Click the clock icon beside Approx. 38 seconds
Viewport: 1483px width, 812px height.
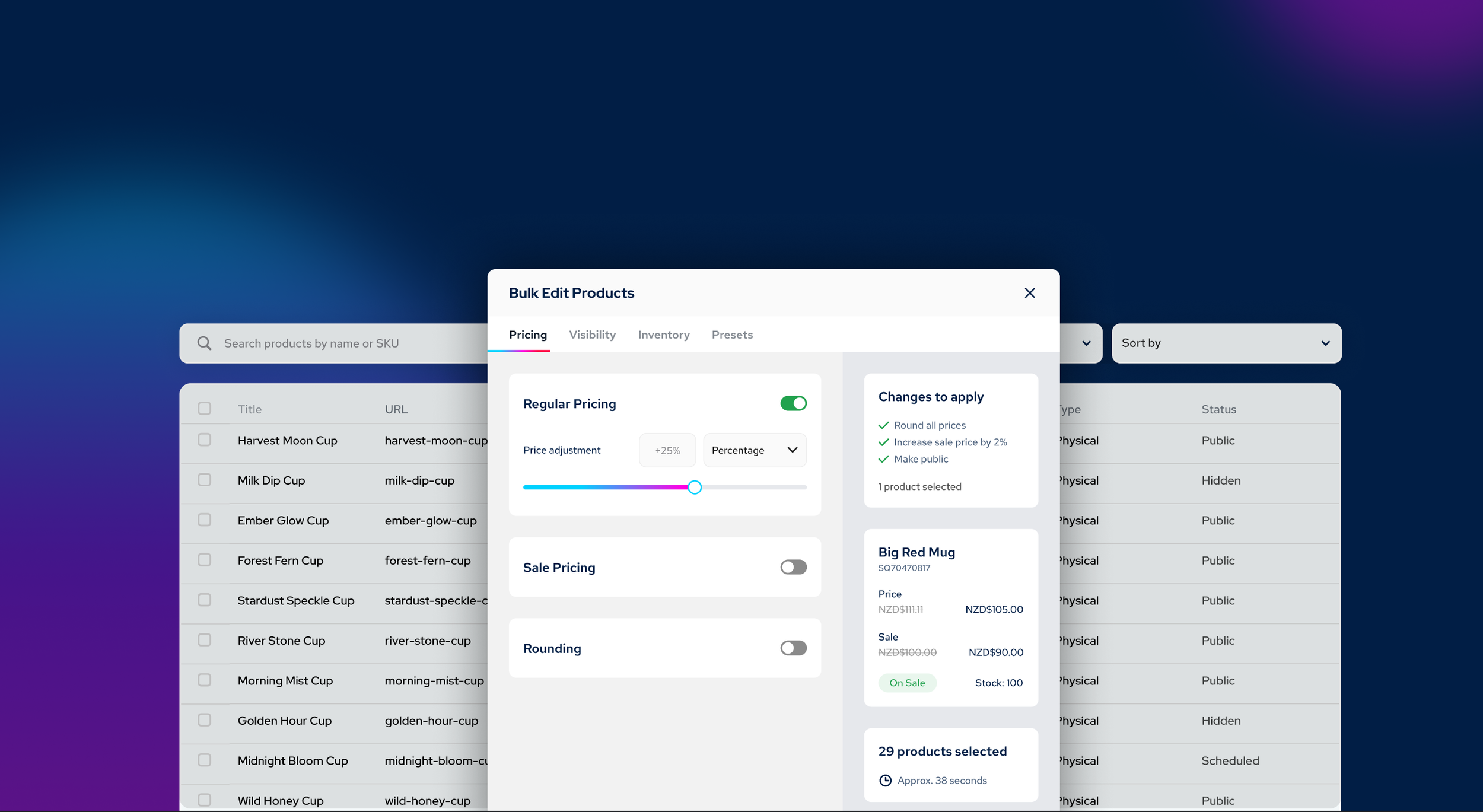(x=884, y=781)
